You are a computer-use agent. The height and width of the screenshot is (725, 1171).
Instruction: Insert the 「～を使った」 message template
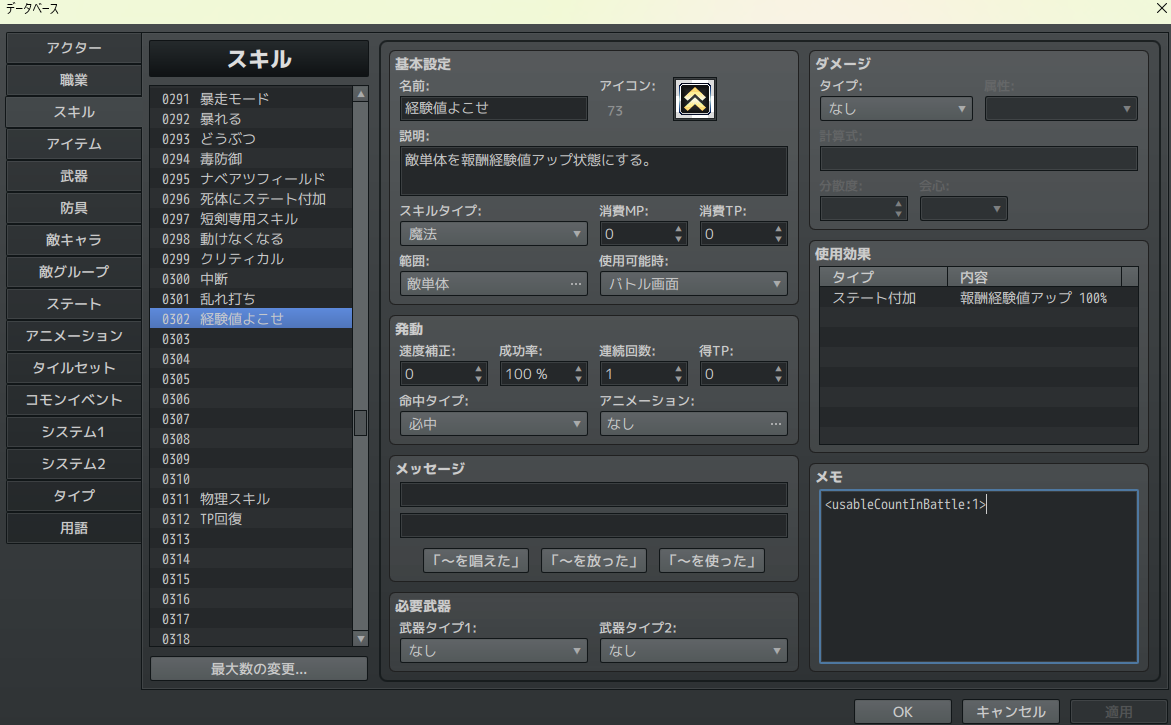tap(712, 561)
